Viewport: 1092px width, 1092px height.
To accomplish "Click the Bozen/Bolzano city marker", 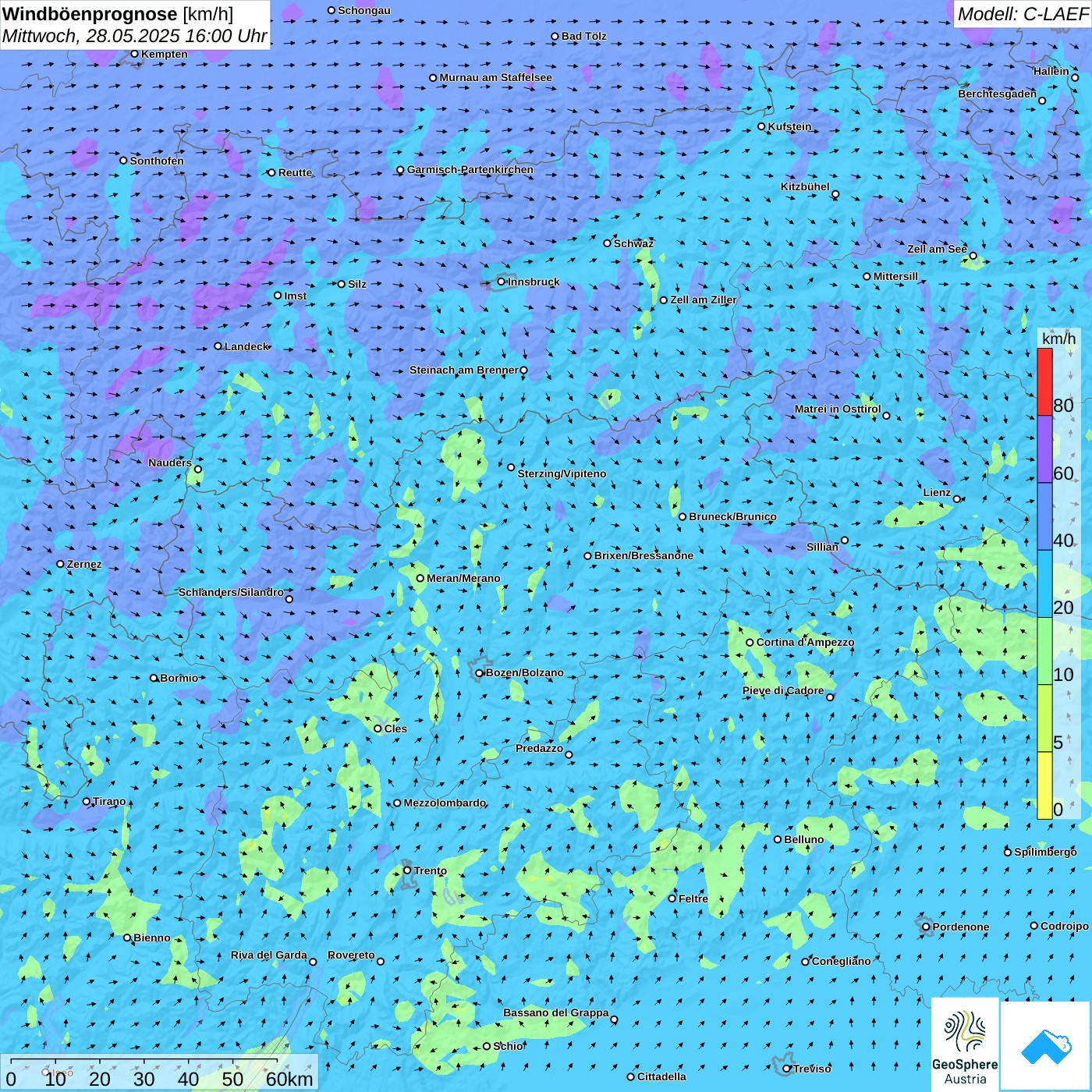I will point(480,673).
